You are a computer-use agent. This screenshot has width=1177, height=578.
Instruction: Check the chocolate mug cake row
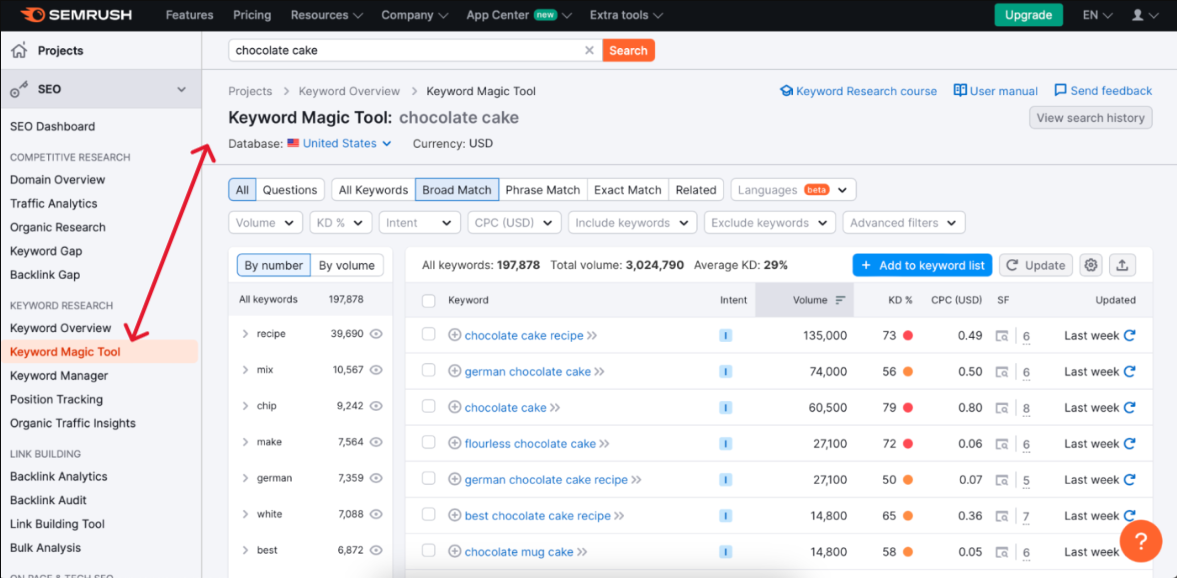pyautogui.click(x=429, y=550)
